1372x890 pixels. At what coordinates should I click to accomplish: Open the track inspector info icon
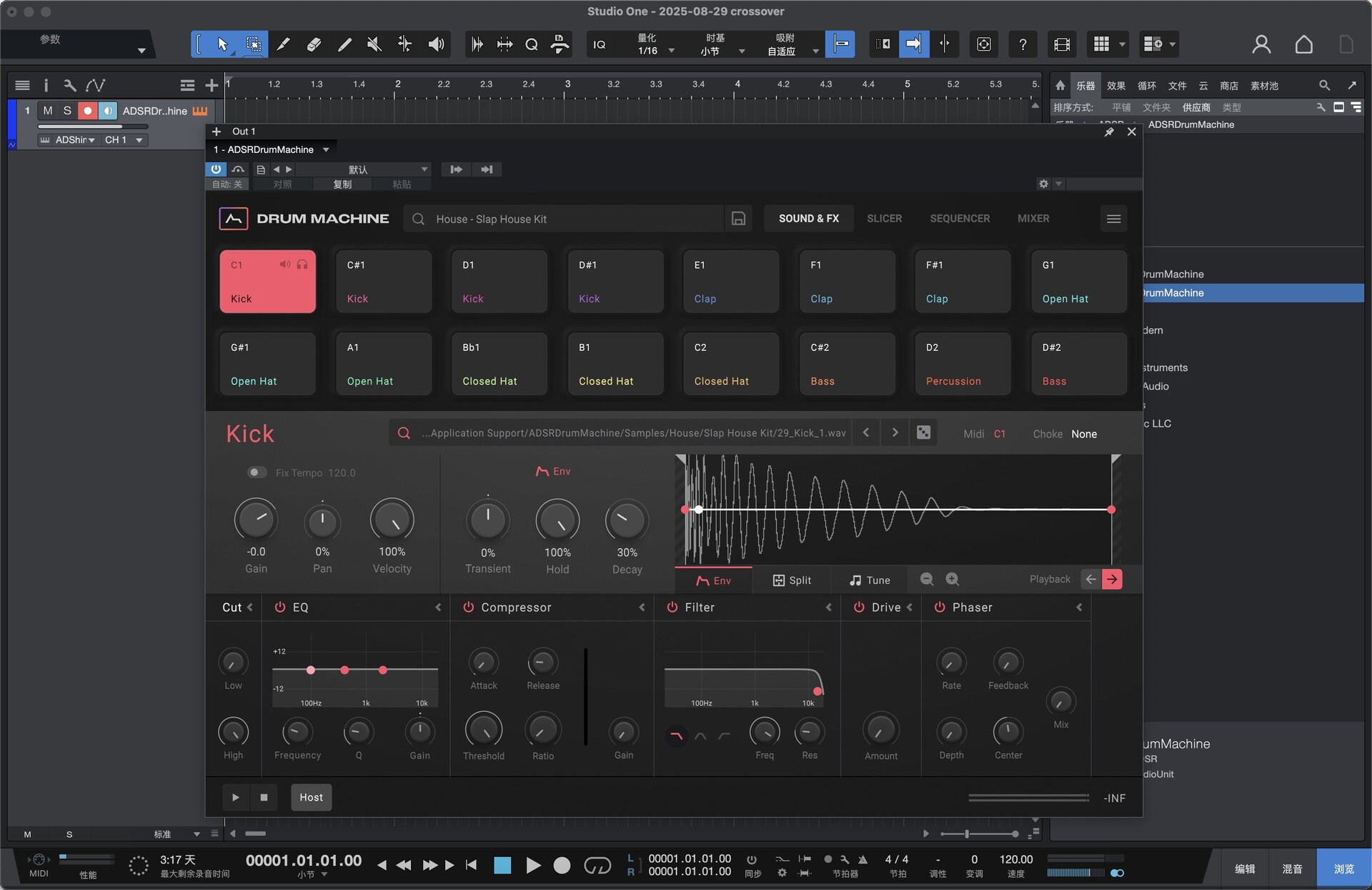tap(46, 86)
